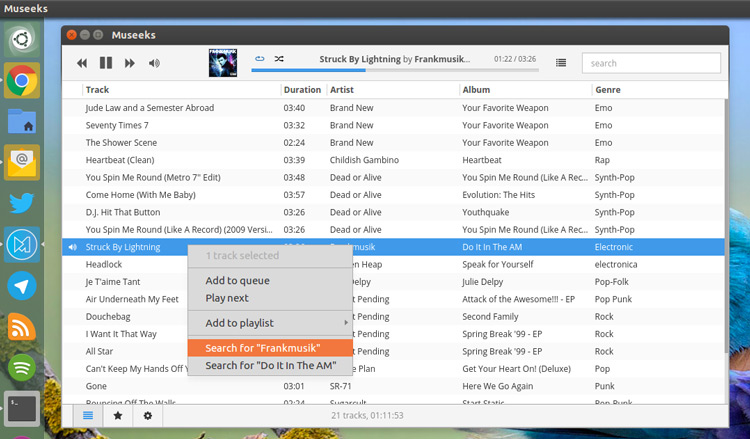Search for "Do It In The AM"
Screen dimensions: 750x439
click(270, 366)
